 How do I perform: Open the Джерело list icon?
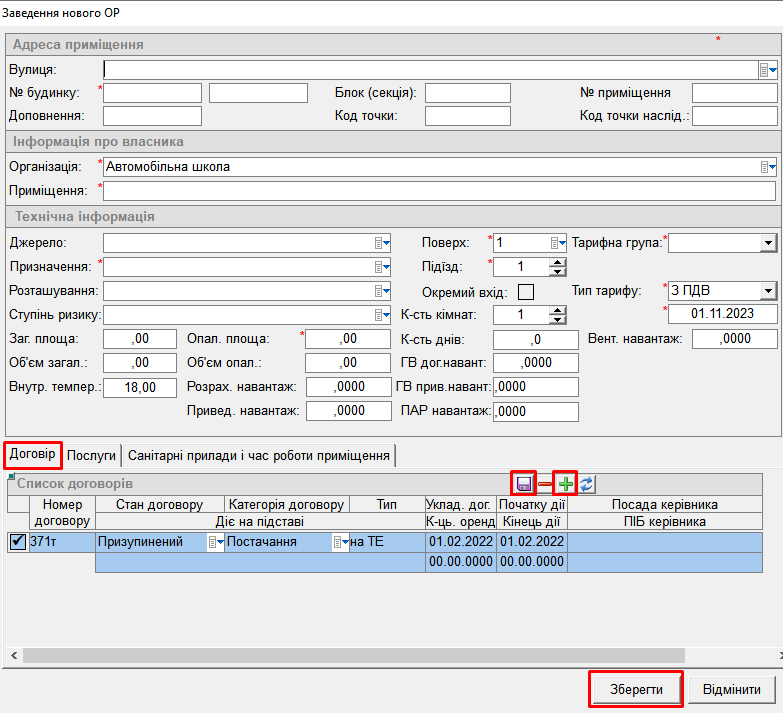(381, 243)
